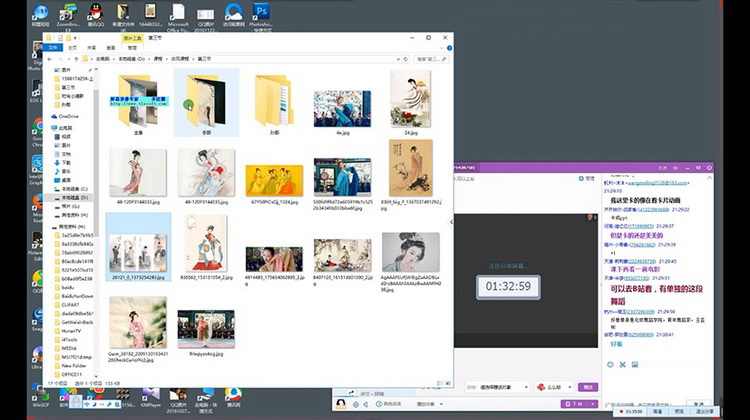Open the File tab in Explorer ribbon
This screenshot has height=420, width=750.
pyautogui.click(x=53, y=48)
